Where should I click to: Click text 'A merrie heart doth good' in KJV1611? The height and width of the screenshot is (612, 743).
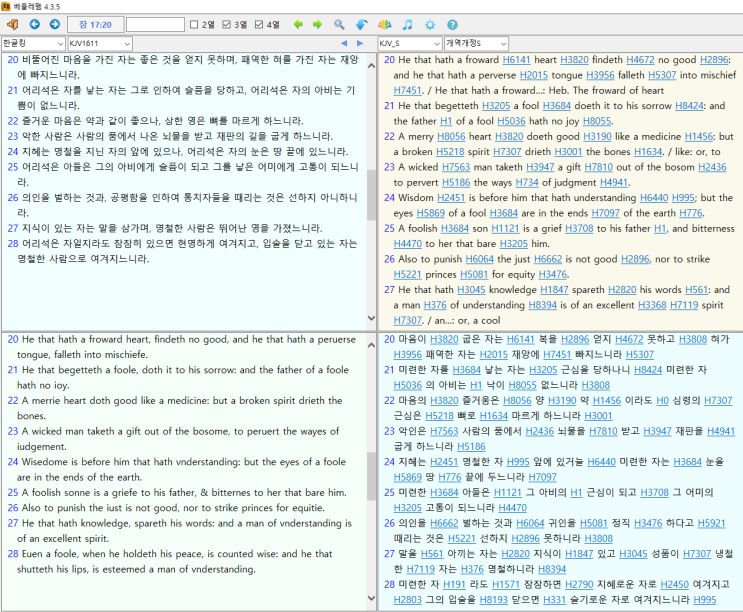click(80, 401)
